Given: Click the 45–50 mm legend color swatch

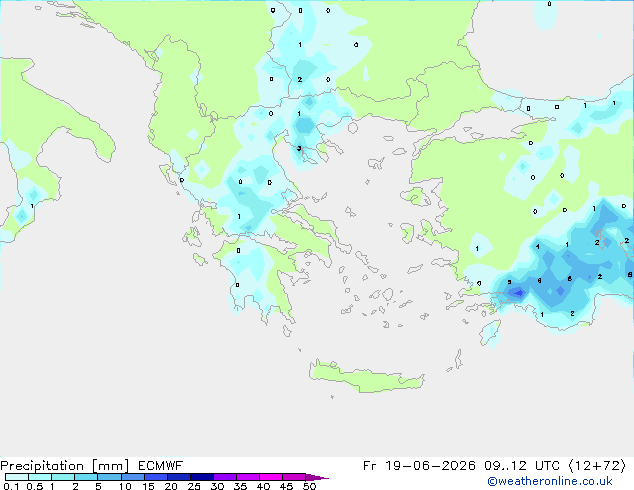Looking at the screenshot, I should point(294,477).
